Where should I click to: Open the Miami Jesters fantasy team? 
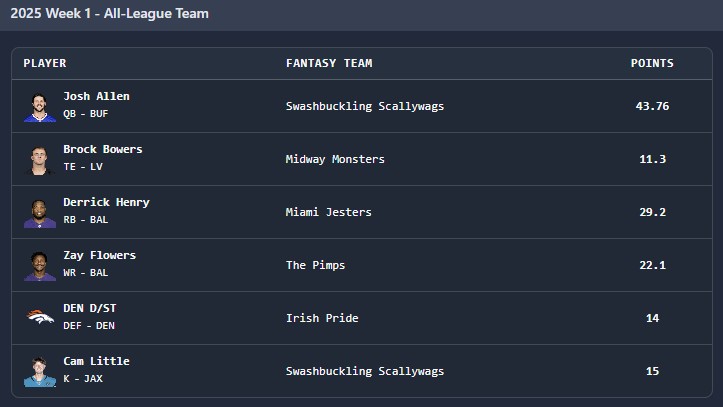coord(328,212)
